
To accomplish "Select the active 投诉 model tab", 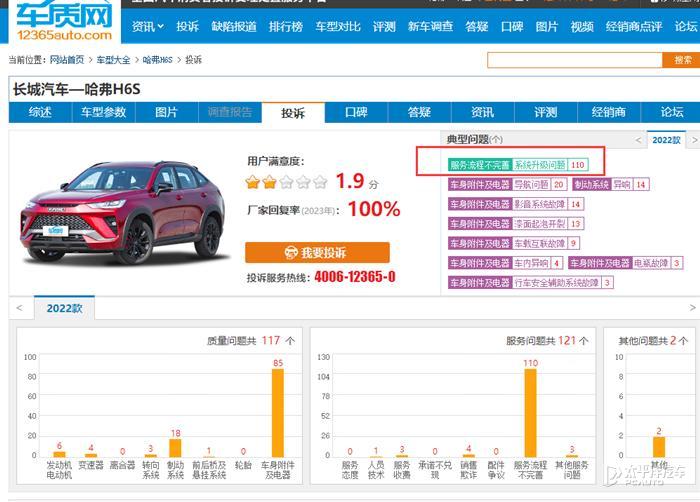I will (x=293, y=113).
